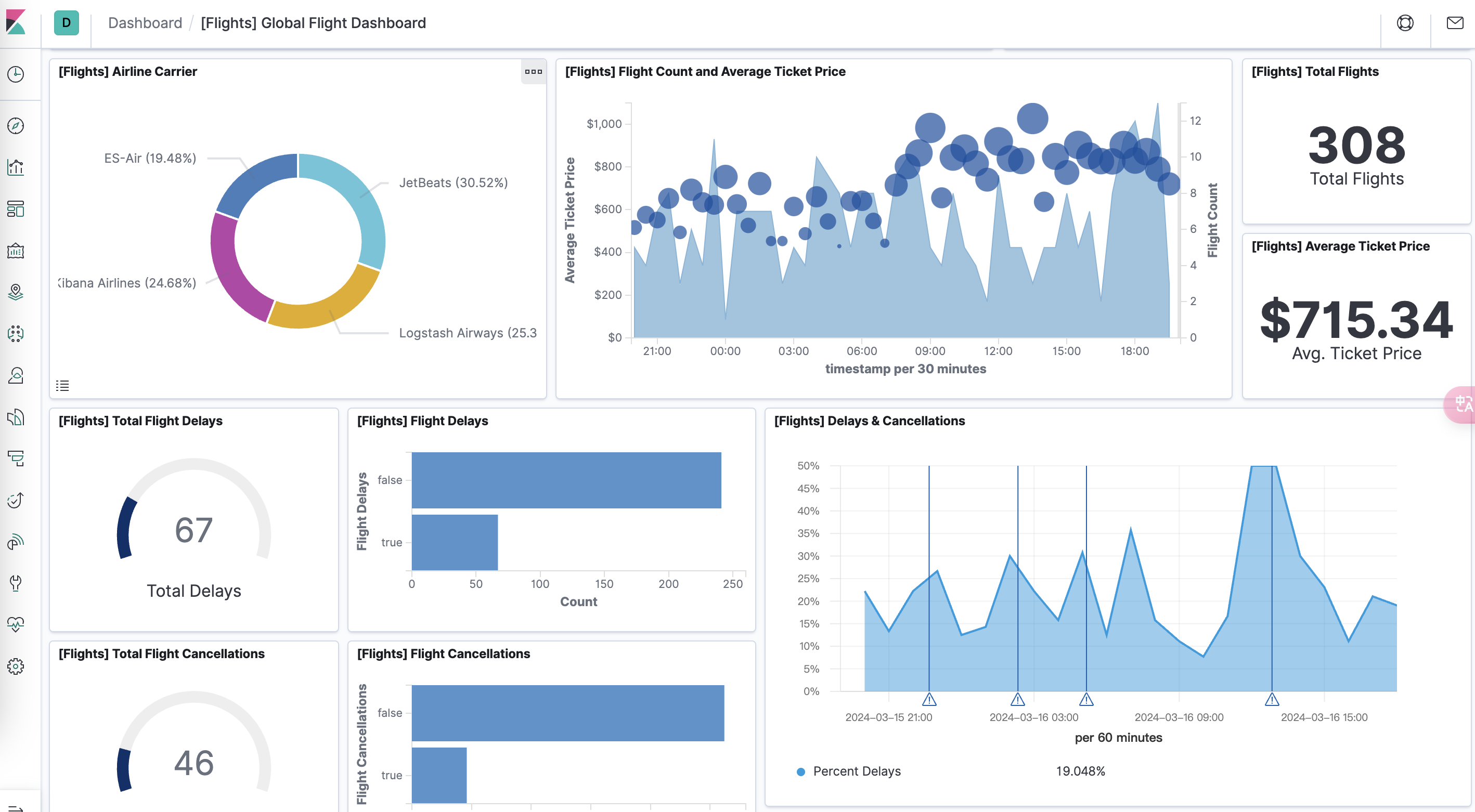
Task: Click annotation marker near 2024-03-16 15:00 peak
Action: pyautogui.click(x=1272, y=699)
